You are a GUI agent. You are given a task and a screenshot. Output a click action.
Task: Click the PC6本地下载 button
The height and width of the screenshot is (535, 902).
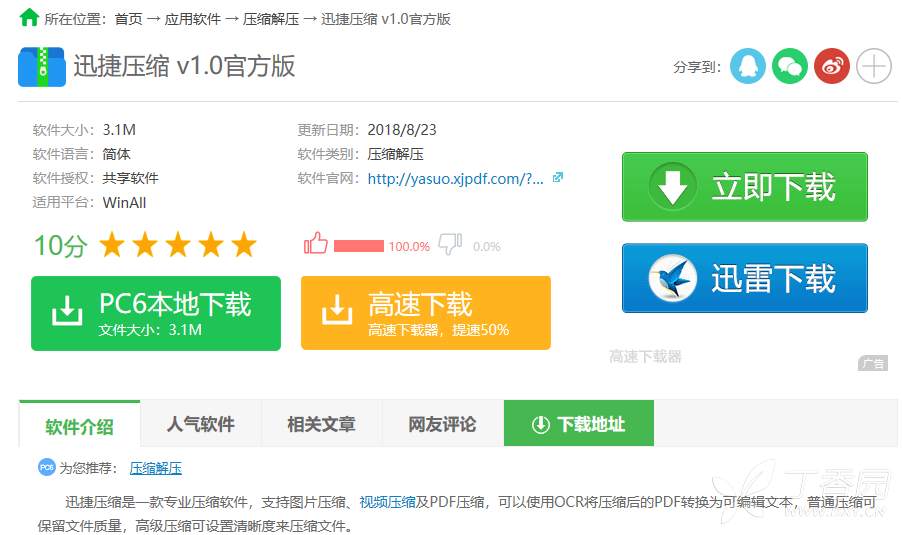coord(156,314)
